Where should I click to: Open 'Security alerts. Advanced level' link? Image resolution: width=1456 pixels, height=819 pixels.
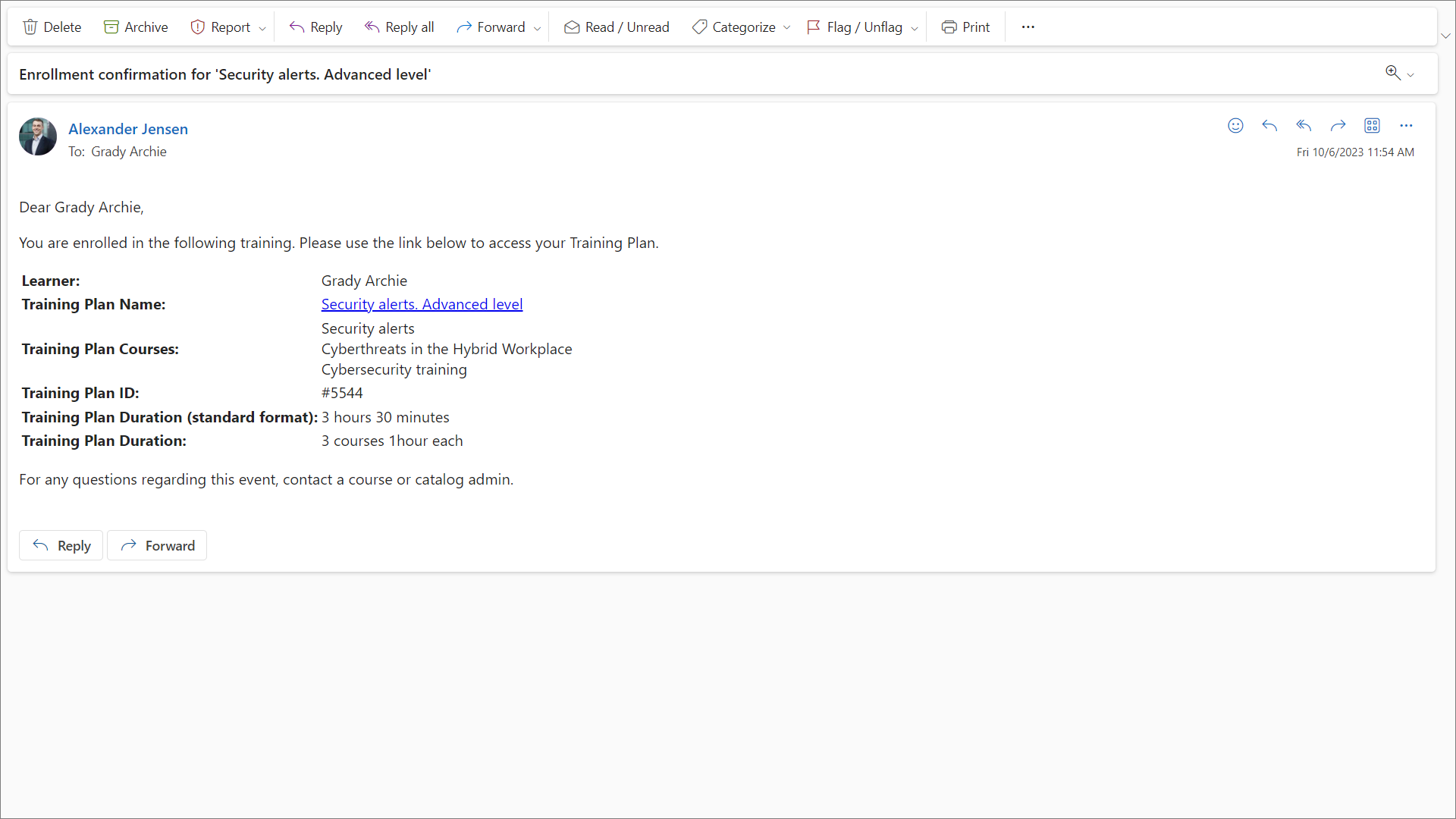(x=422, y=304)
